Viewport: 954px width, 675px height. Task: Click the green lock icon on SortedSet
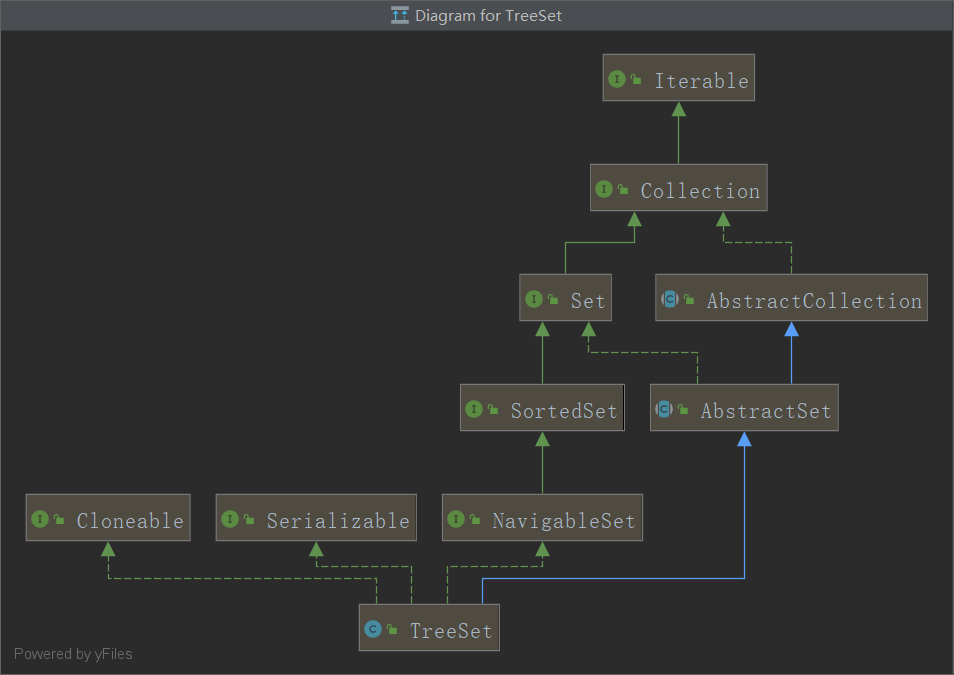click(x=493, y=410)
